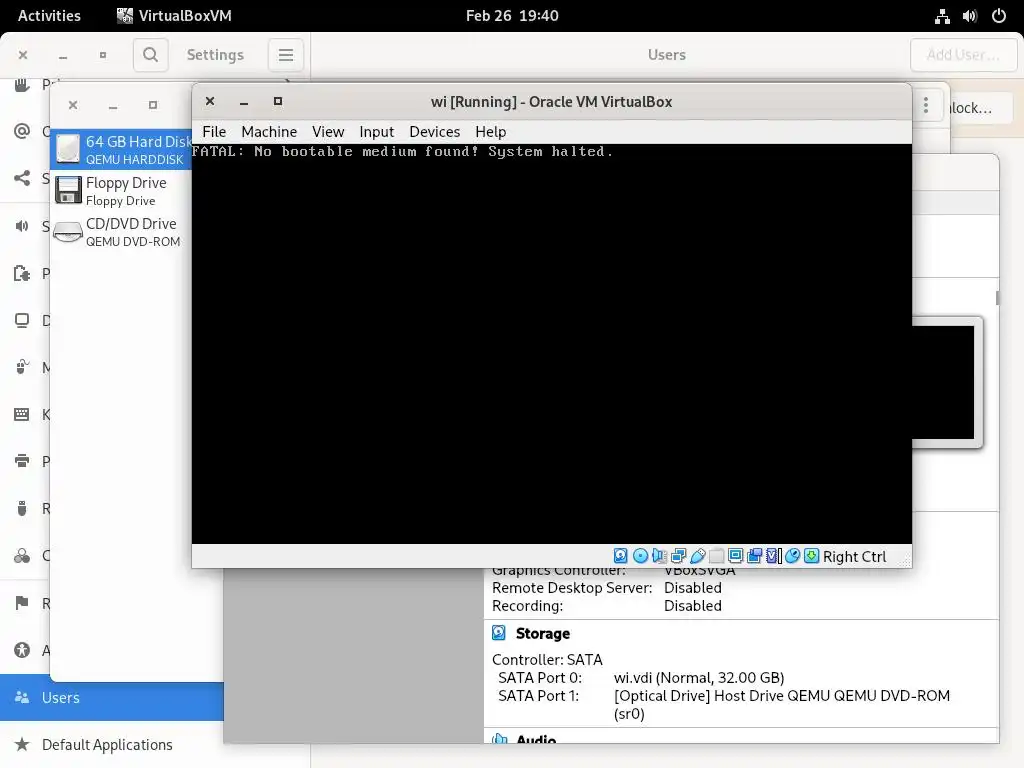1024x768 pixels.
Task: Click the Storage section disk icon
Action: click(x=498, y=633)
